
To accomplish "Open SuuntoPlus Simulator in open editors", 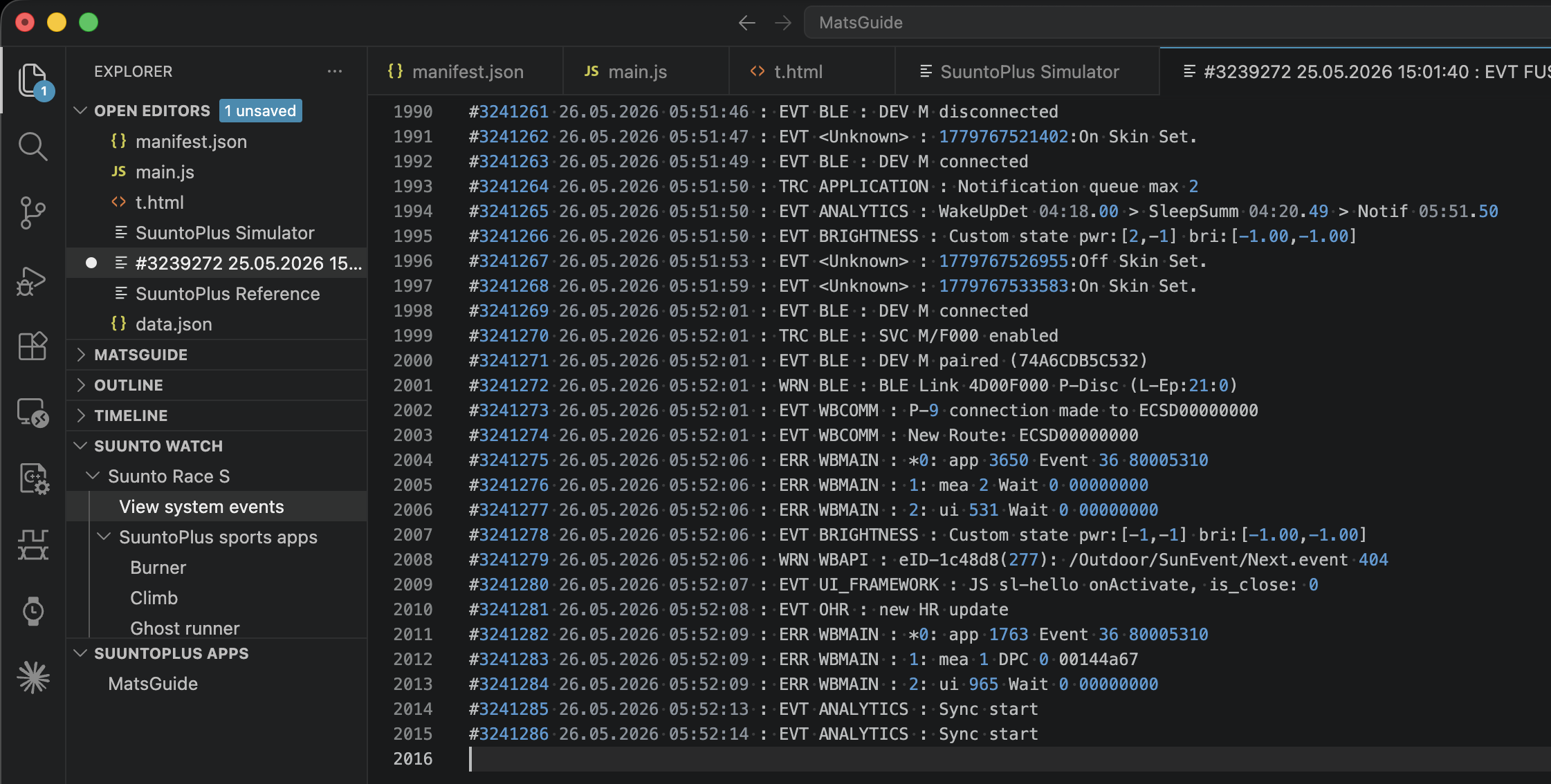I will [217, 232].
